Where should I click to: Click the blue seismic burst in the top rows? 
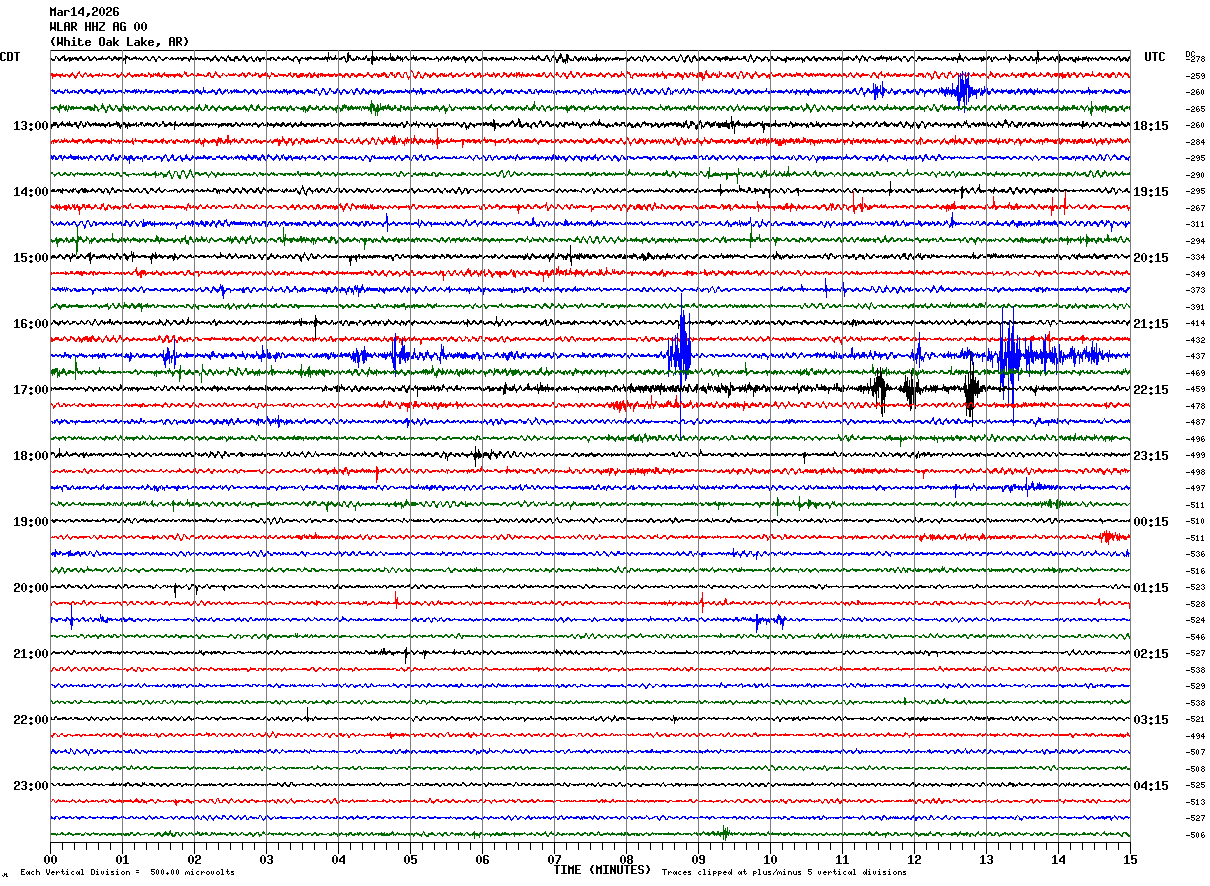962,91
